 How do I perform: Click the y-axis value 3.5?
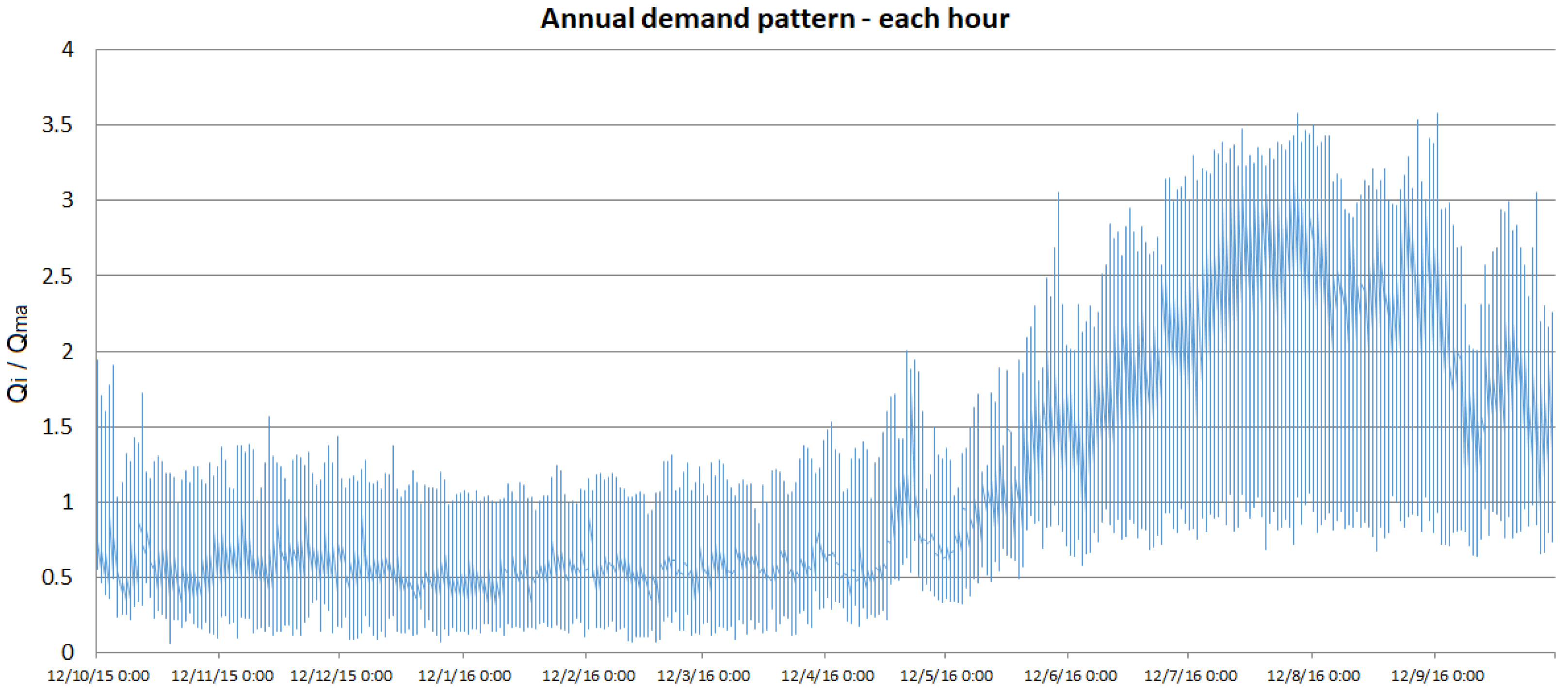coord(57,125)
